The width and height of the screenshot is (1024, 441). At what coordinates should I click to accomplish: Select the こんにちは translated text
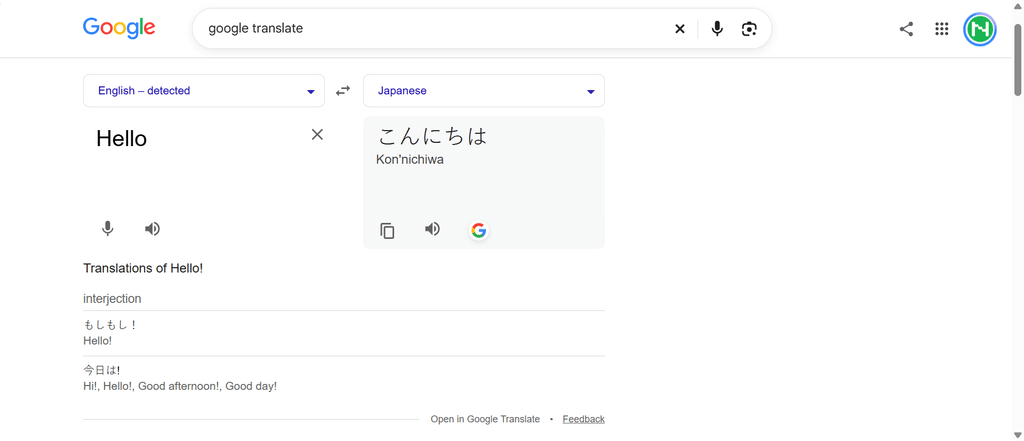(432, 136)
